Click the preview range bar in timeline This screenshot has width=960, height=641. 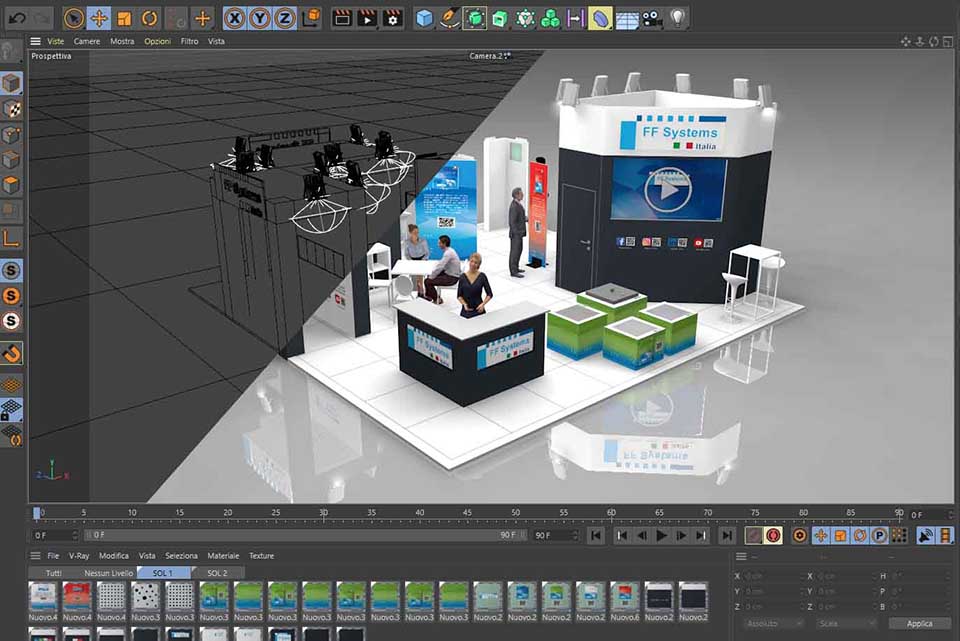pyautogui.click(x=304, y=535)
